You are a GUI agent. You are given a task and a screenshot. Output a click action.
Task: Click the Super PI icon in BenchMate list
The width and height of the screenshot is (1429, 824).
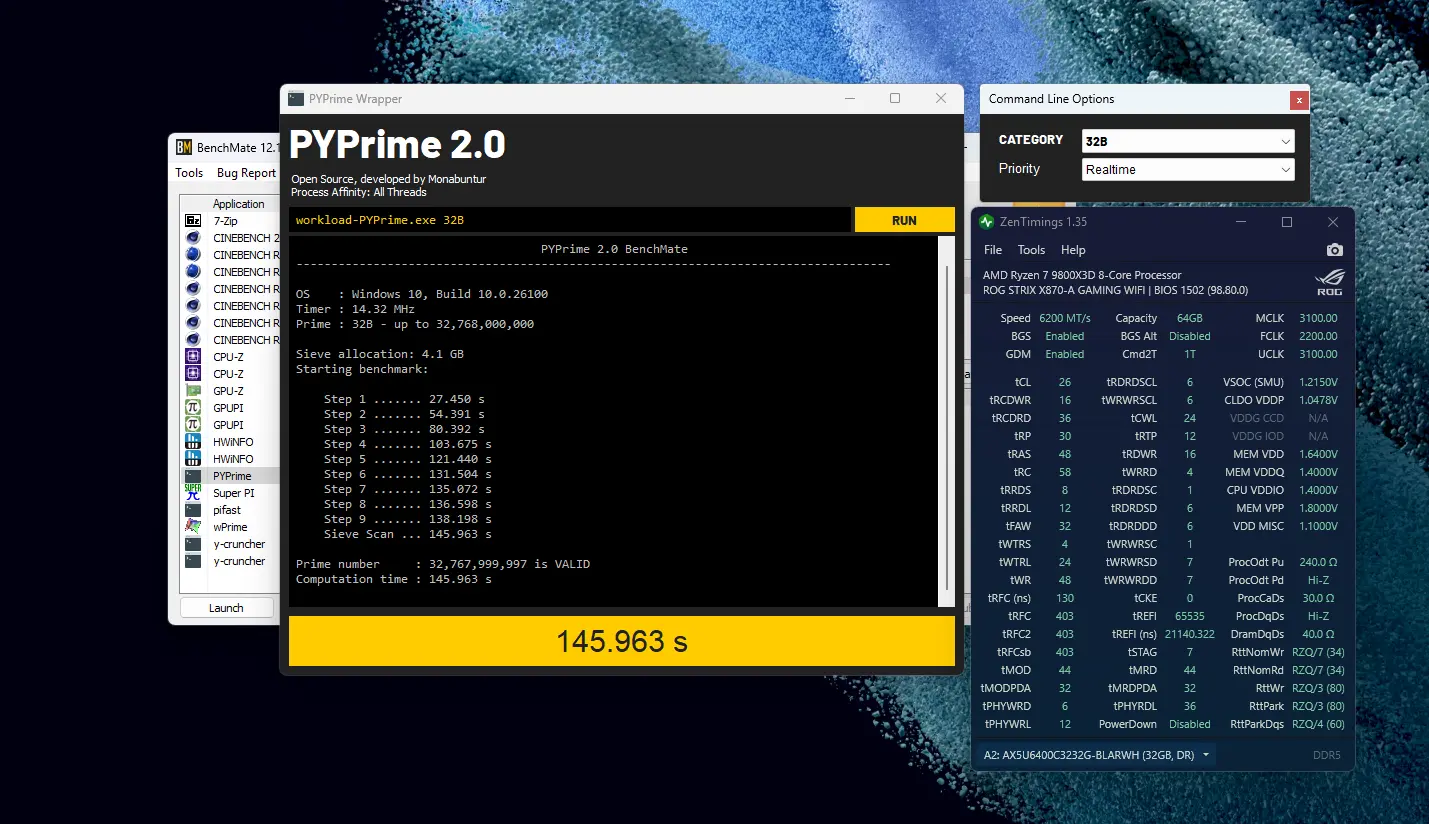tap(193, 493)
